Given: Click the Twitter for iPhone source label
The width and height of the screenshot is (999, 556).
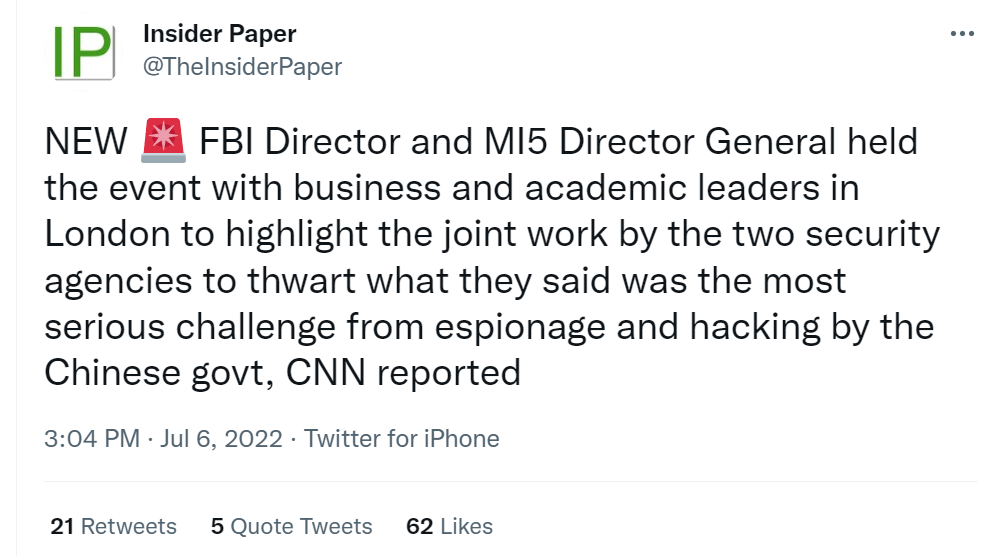Looking at the screenshot, I should (x=401, y=439).
